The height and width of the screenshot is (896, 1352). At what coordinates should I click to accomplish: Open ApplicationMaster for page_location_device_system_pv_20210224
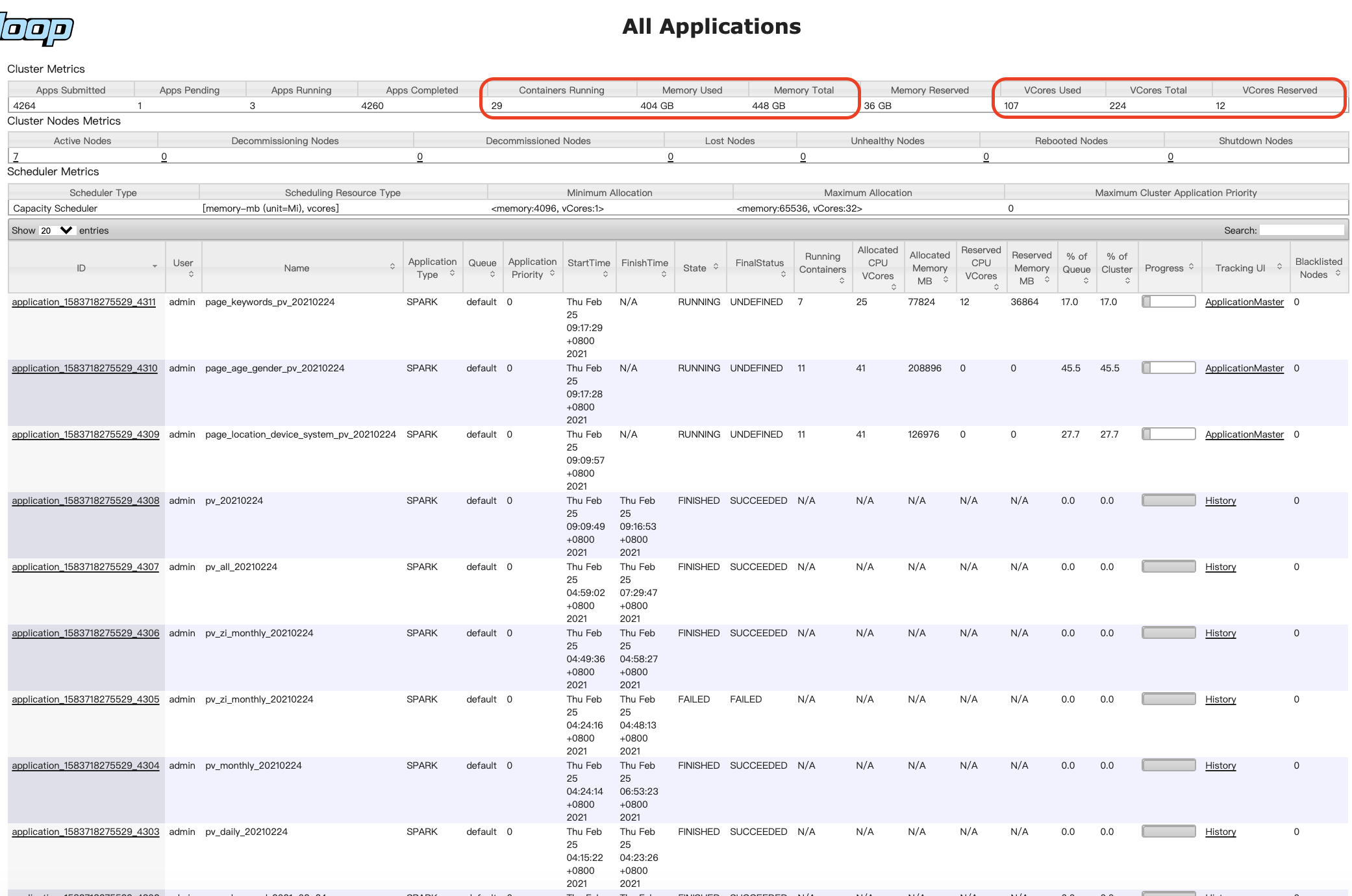click(x=1244, y=434)
